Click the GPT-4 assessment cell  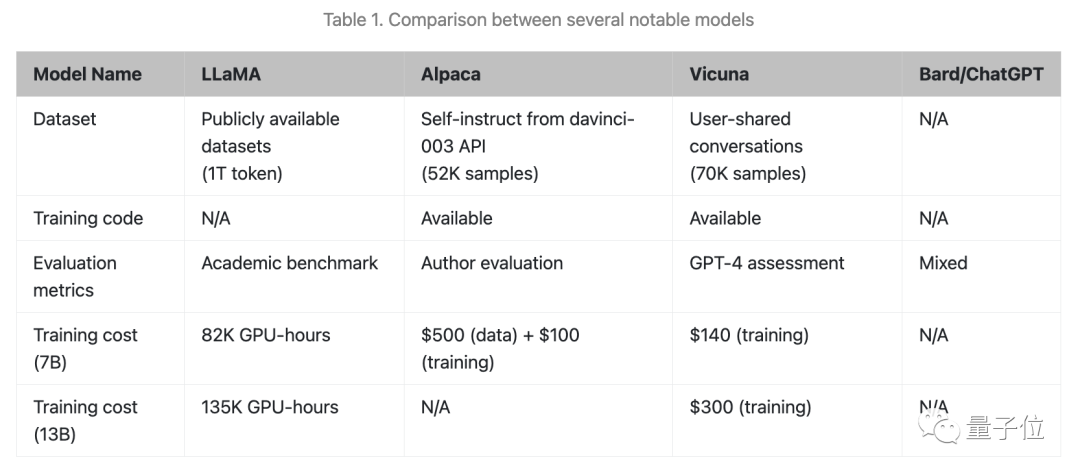(767, 263)
